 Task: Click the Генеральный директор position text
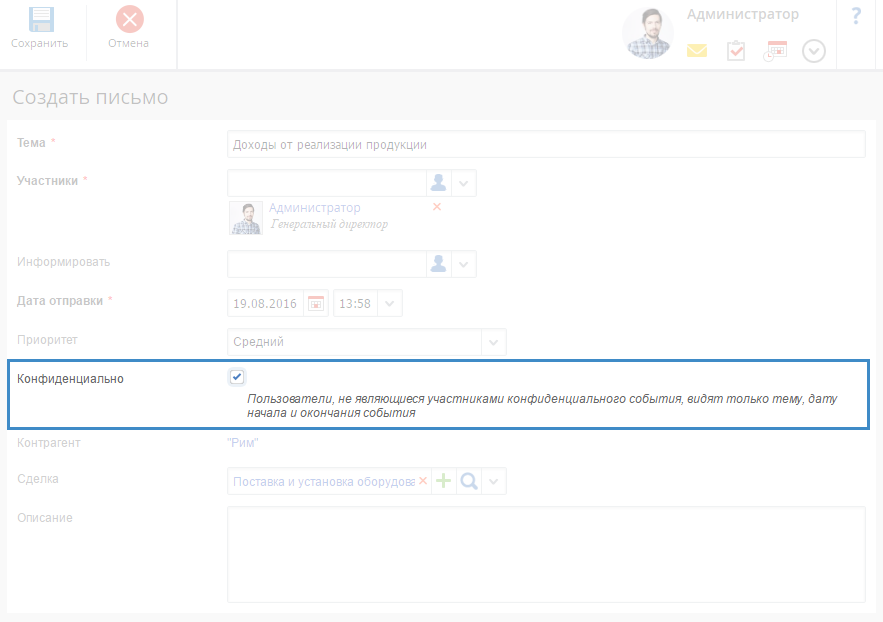tap(329, 225)
